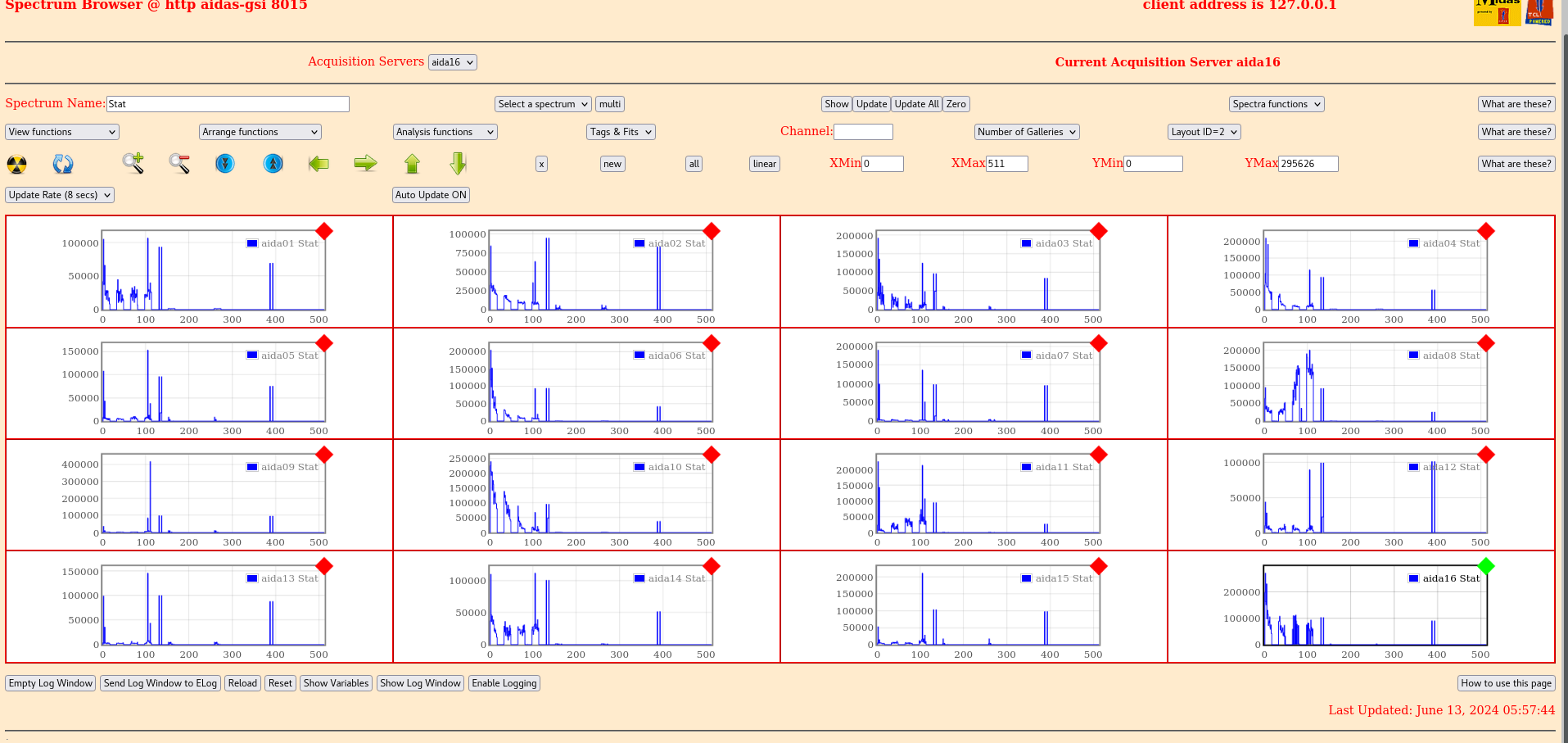1568x743 pixels.
Task: Open the Analysis functions menu
Action: pos(445,132)
